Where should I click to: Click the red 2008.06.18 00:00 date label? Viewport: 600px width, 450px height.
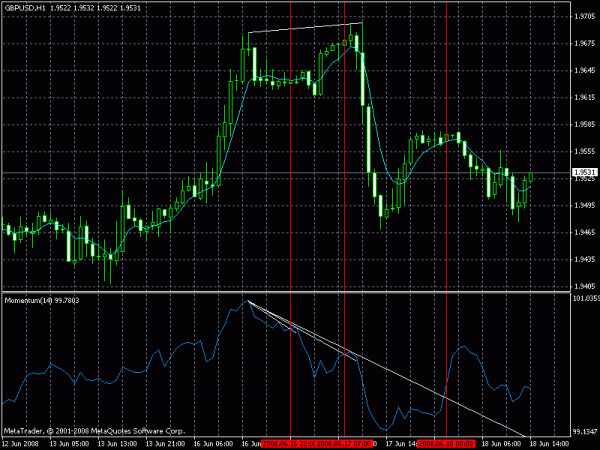click(x=447, y=444)
